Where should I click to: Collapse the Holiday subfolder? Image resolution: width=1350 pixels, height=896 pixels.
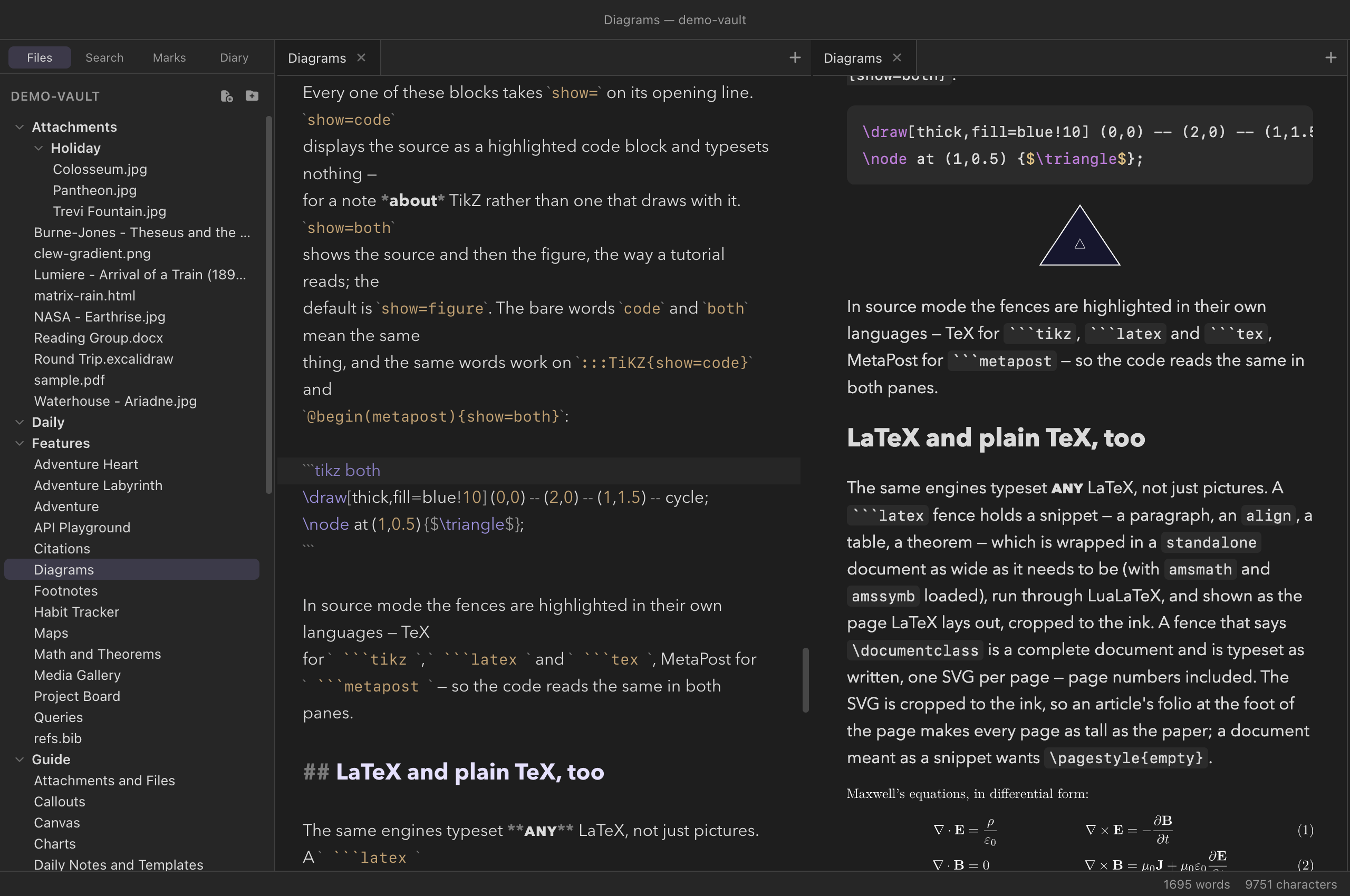coord(38,148)
